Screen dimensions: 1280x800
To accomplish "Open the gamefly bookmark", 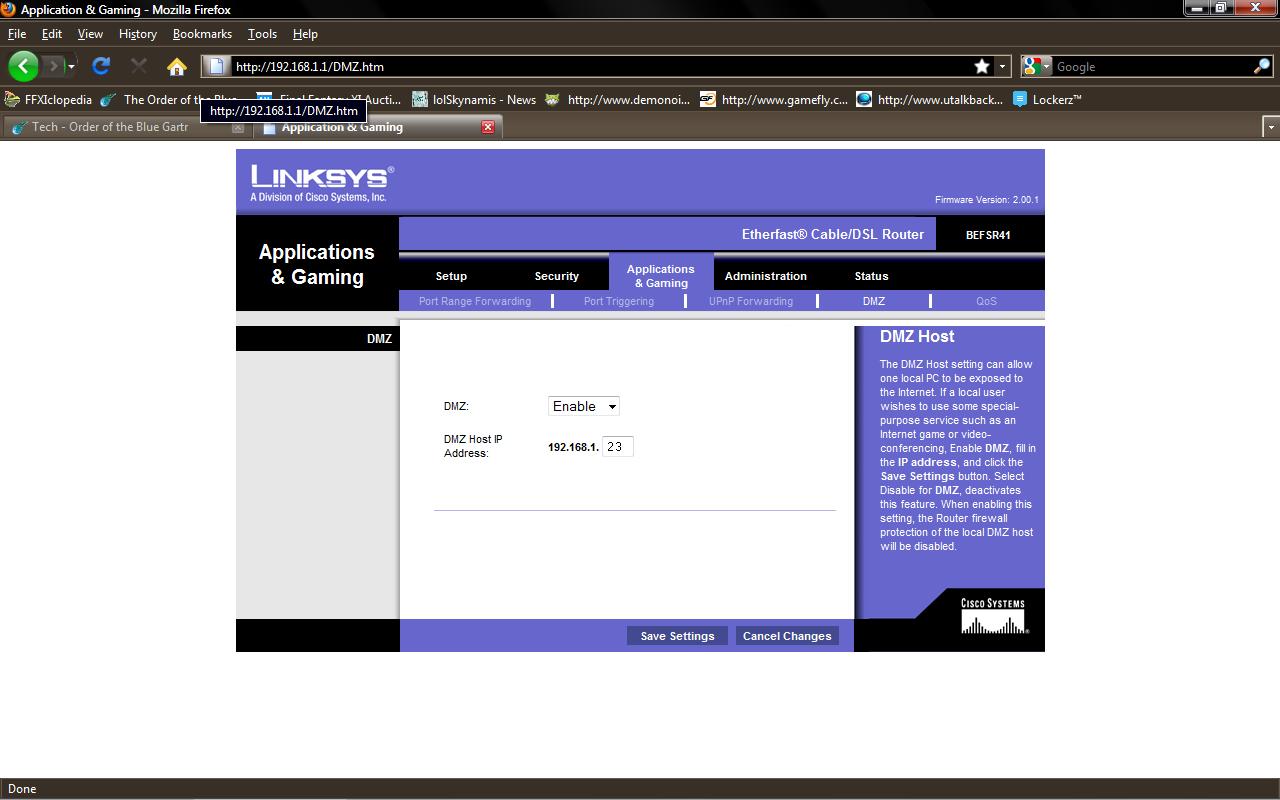I will tap(774, 99).
